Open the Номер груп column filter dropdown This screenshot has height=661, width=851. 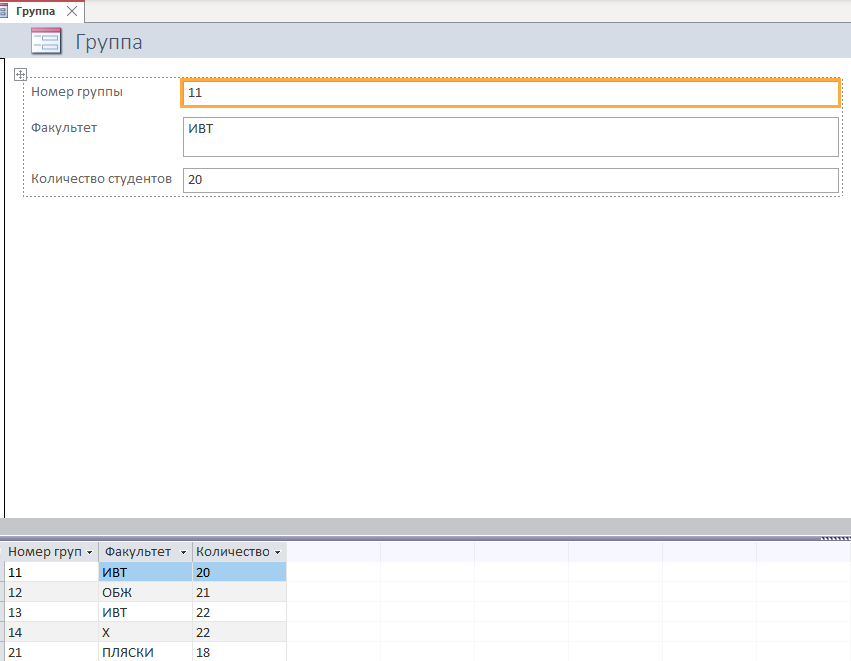(90, 552)
